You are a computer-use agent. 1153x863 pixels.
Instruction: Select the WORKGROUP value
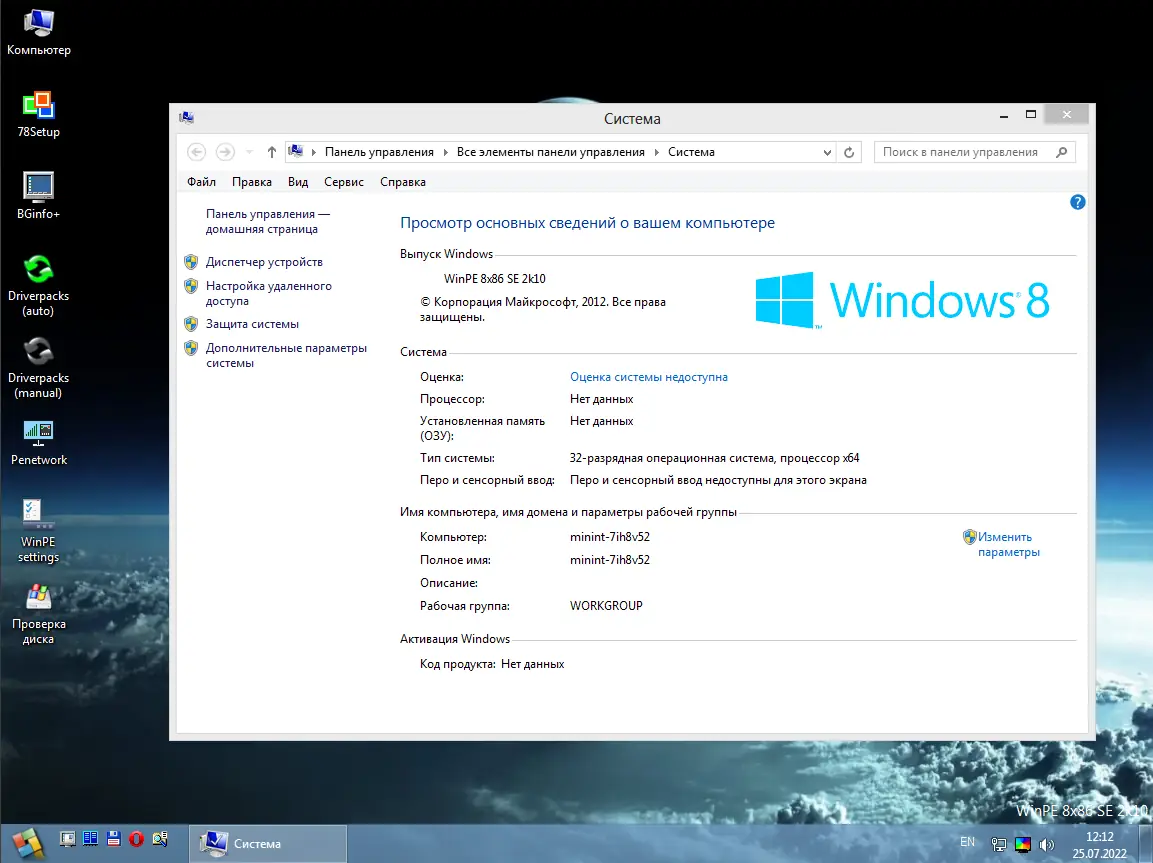(606, 605)
